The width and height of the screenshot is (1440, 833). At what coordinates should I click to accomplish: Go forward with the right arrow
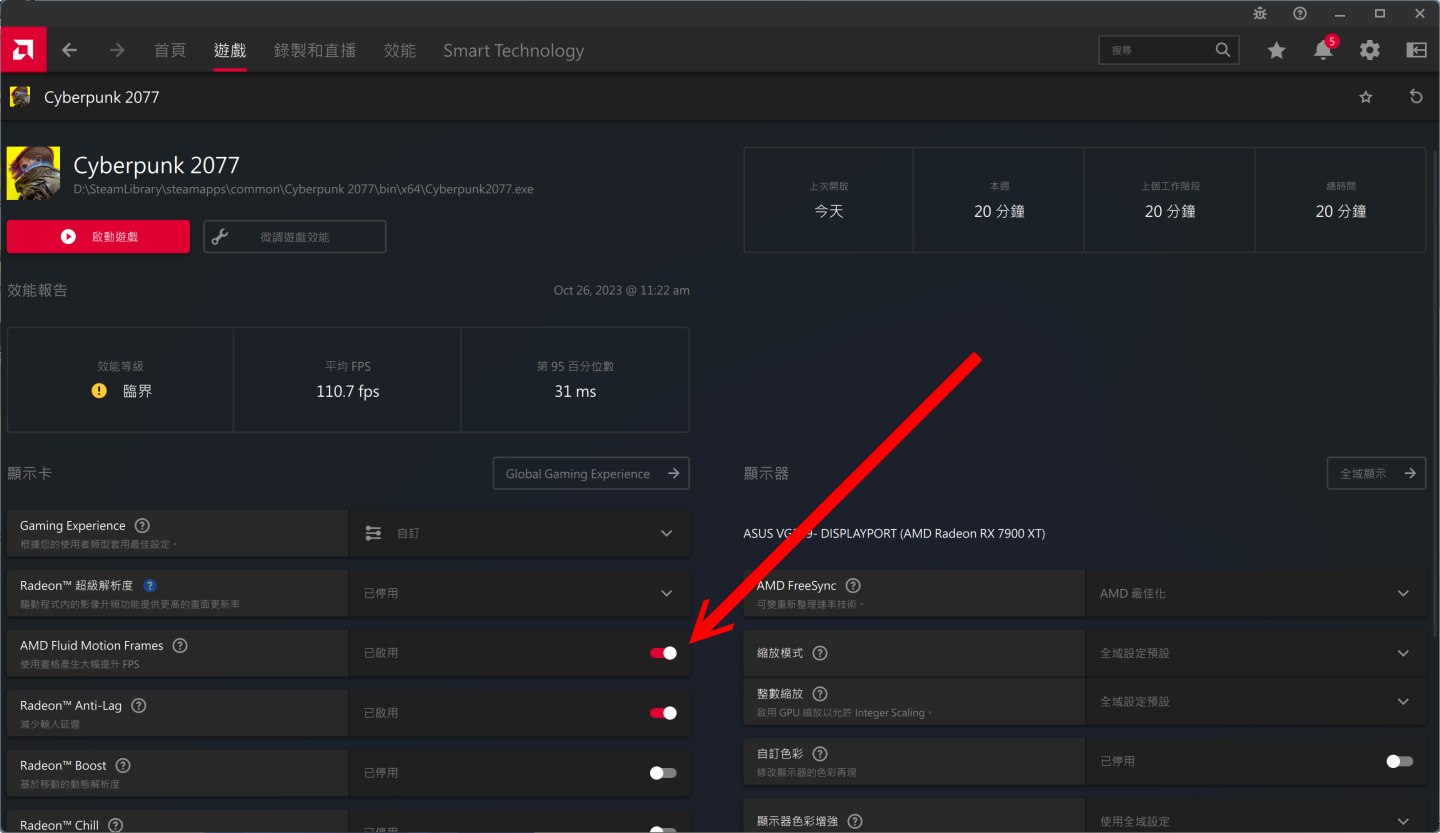click(117, 50)
